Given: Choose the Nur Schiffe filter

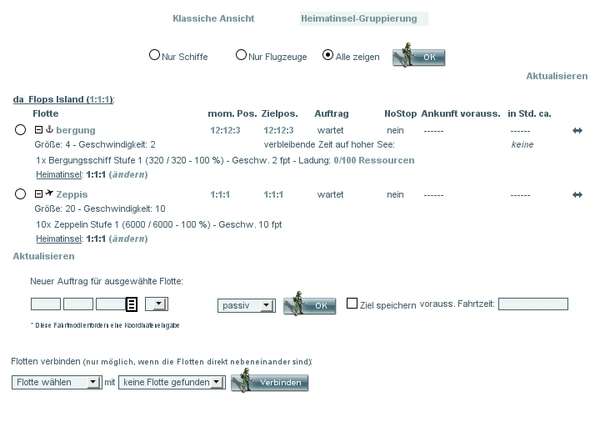Looking at the screenshot, I should [154, 55].
